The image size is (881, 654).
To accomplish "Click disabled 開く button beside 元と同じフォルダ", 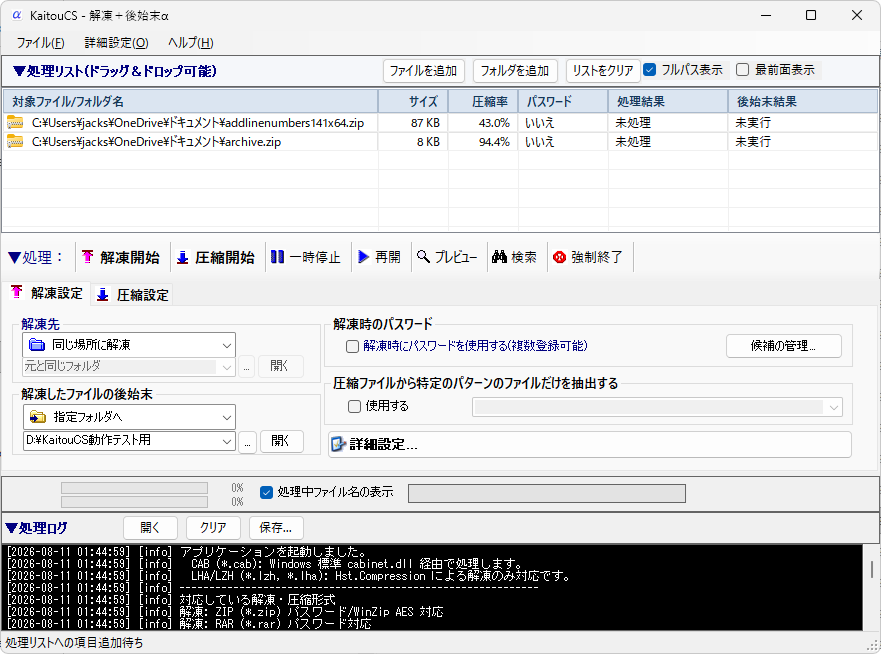I will [280, 366].
